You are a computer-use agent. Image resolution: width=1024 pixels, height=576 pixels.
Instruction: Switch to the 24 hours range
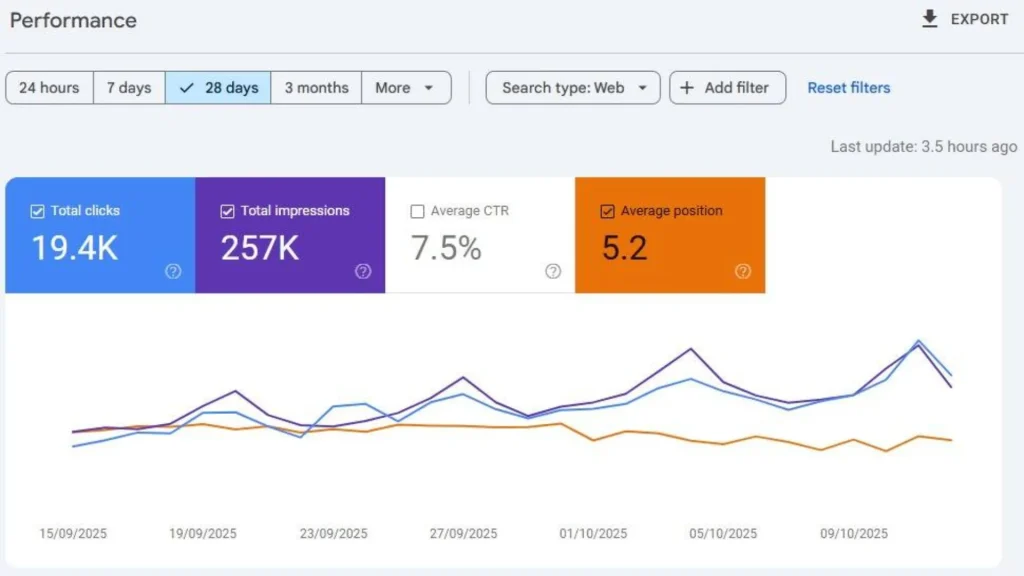pos(49,88)
